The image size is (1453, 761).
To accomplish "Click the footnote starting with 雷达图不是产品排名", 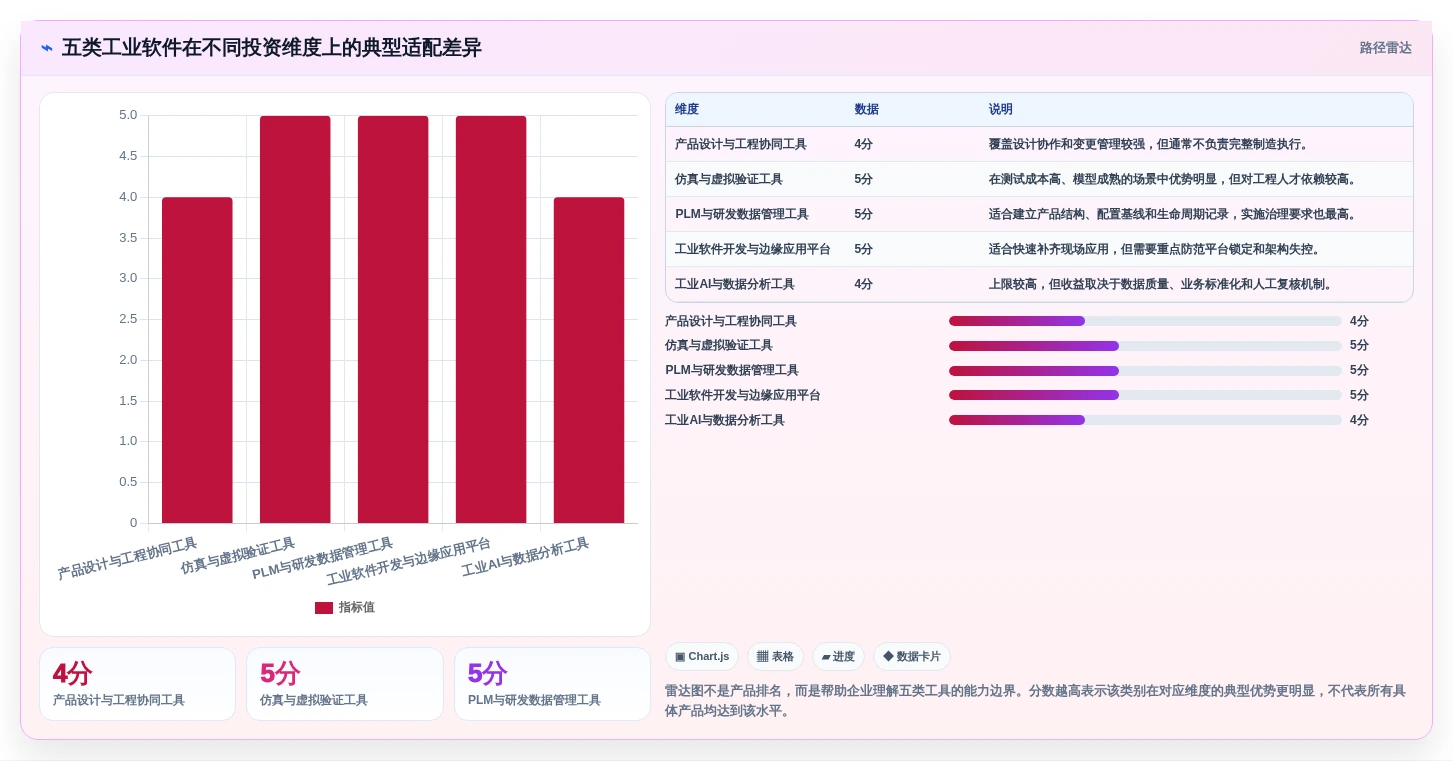I will pos(1037,701).
